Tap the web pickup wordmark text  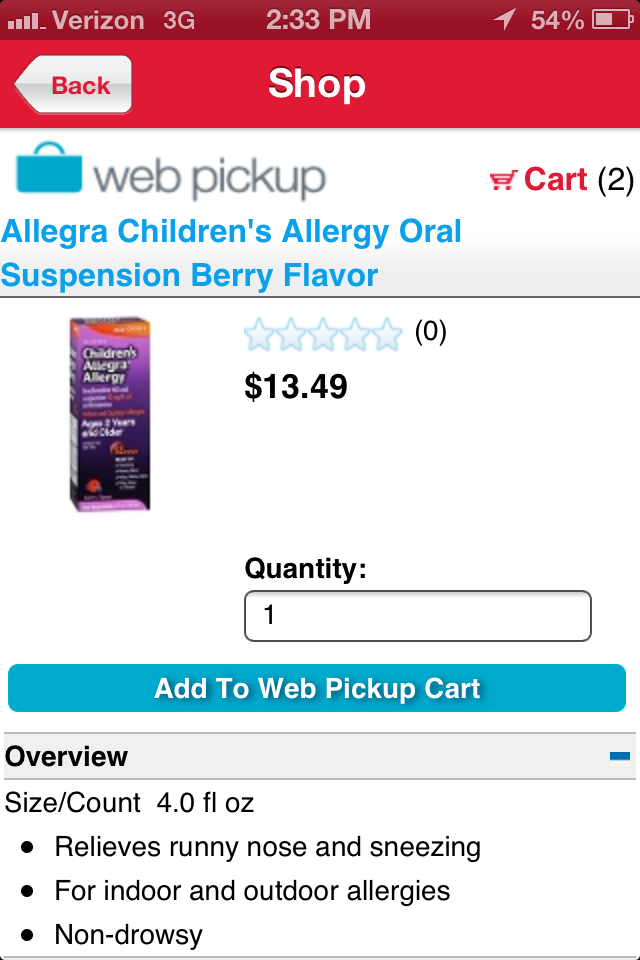pyautogui.click(x=209, y=179)
